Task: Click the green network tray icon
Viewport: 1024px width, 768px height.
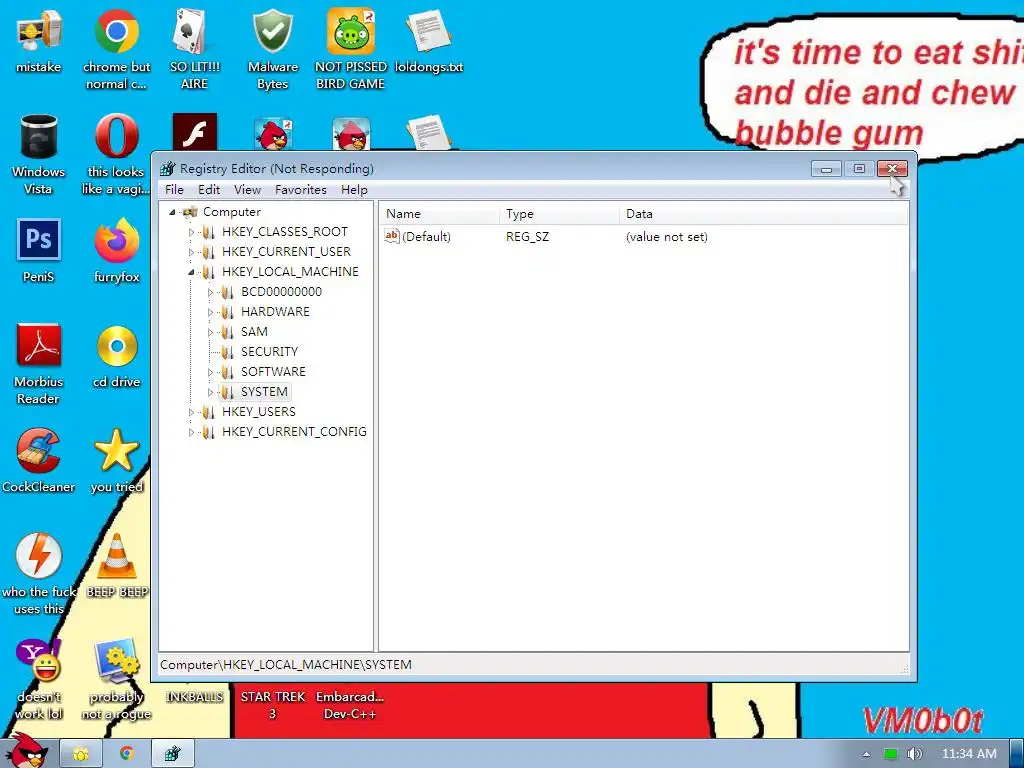Action: click(x=891, y=754)
